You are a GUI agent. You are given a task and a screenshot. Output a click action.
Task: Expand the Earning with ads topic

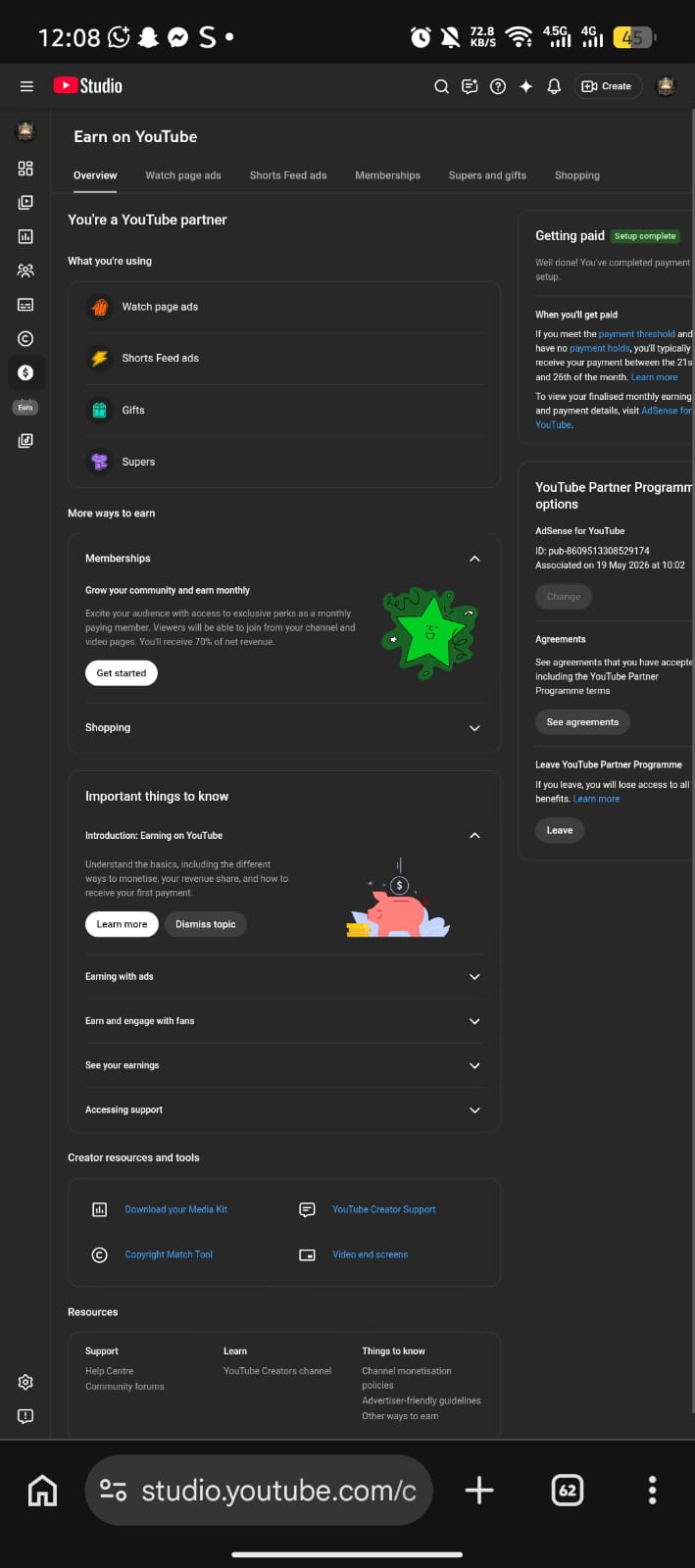tap(283, 977)
